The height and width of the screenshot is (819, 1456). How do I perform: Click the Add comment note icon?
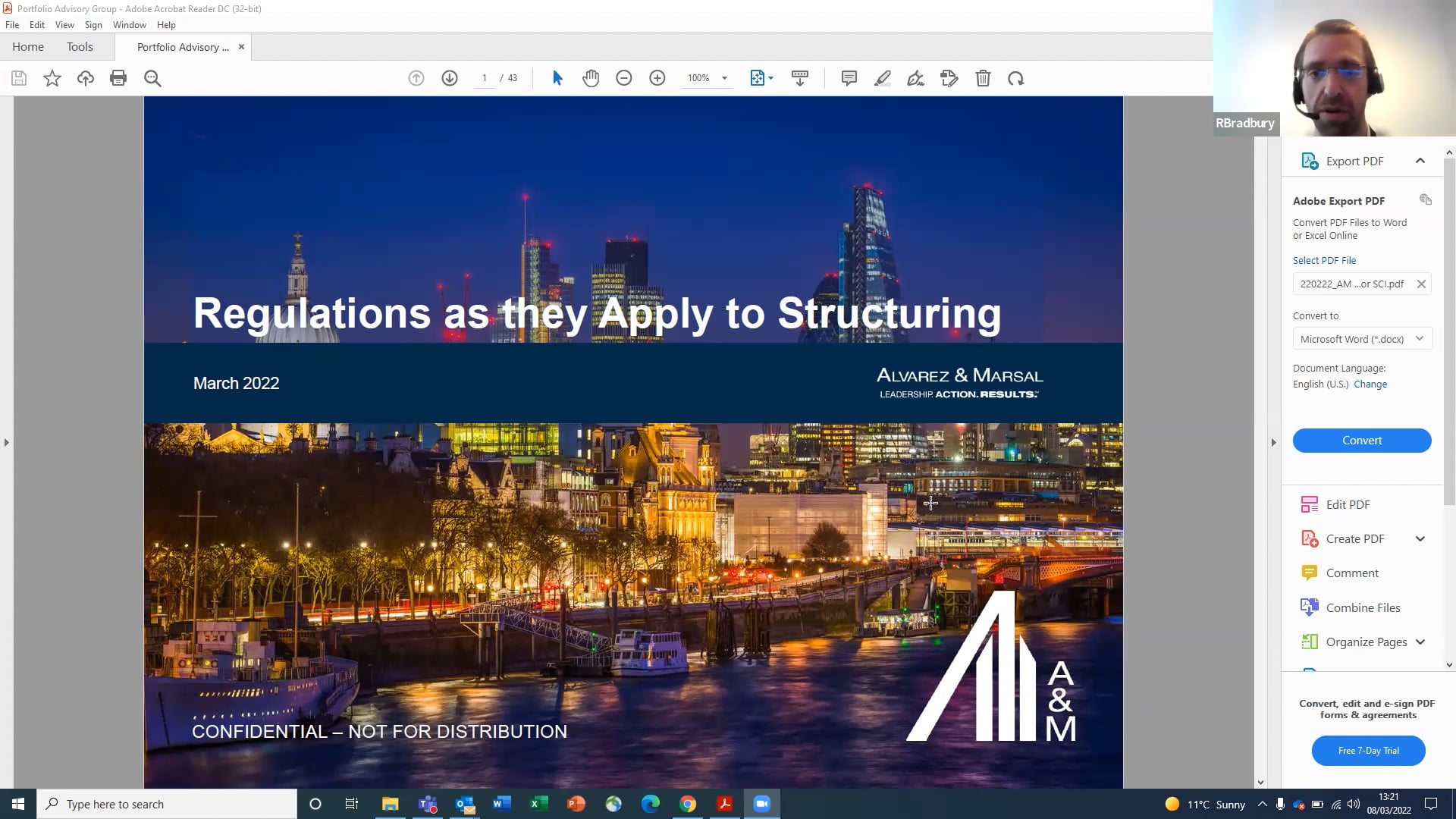849,78
